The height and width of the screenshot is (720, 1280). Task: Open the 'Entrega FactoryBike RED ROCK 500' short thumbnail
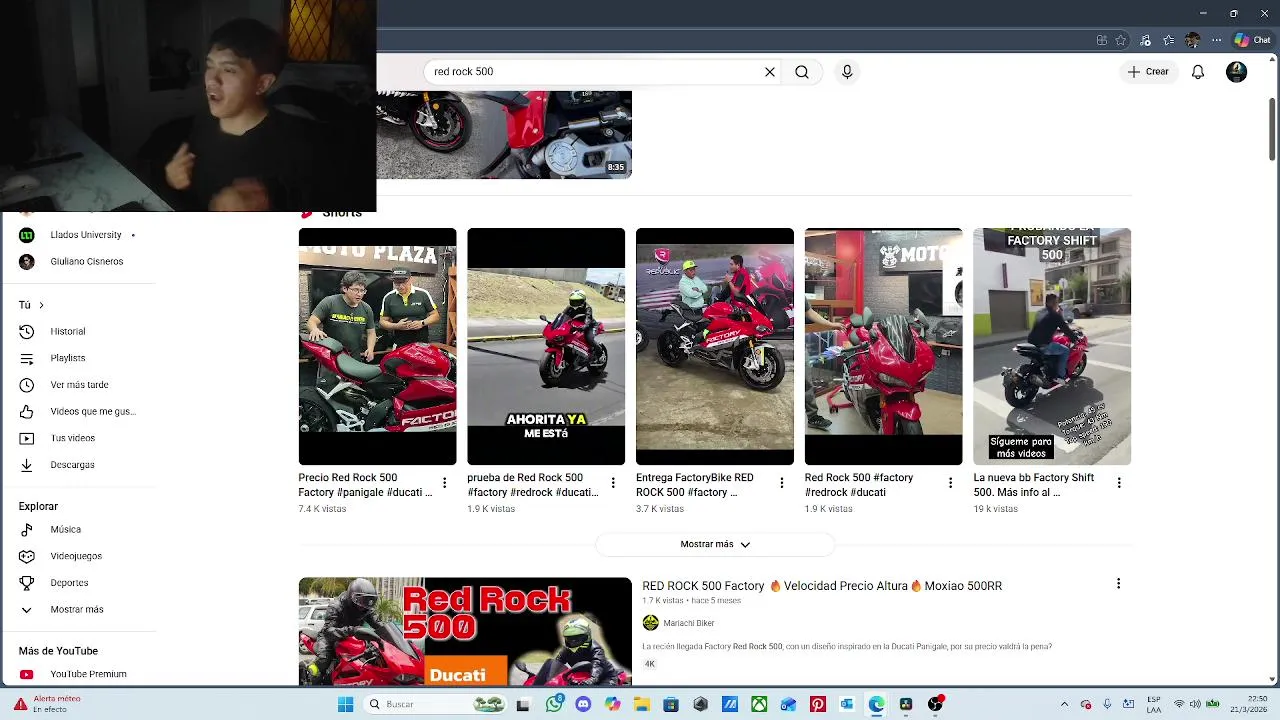point(715,346)
